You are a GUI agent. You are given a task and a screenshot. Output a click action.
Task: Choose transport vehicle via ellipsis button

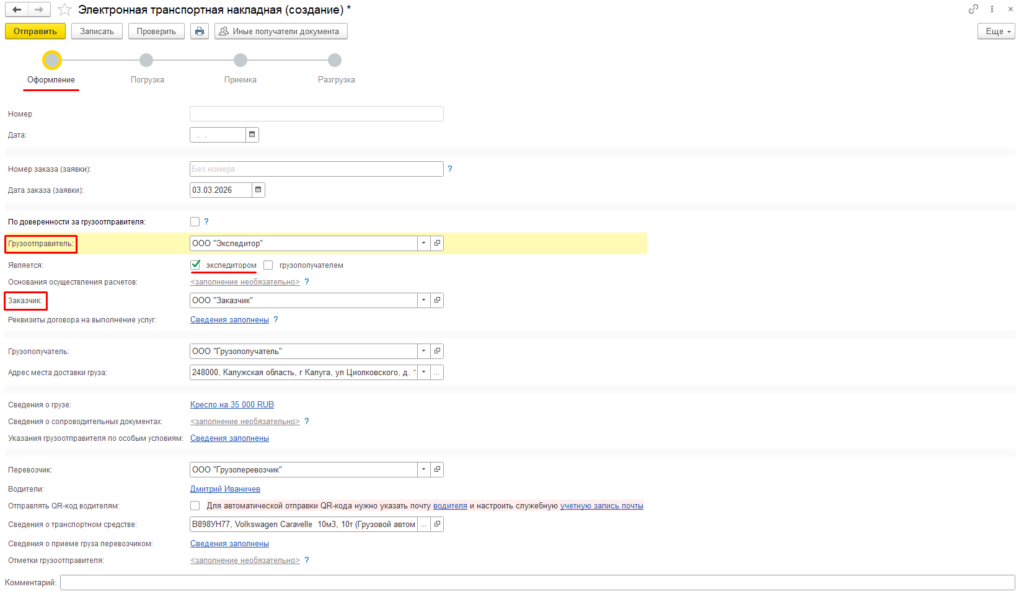click(424, 524)
